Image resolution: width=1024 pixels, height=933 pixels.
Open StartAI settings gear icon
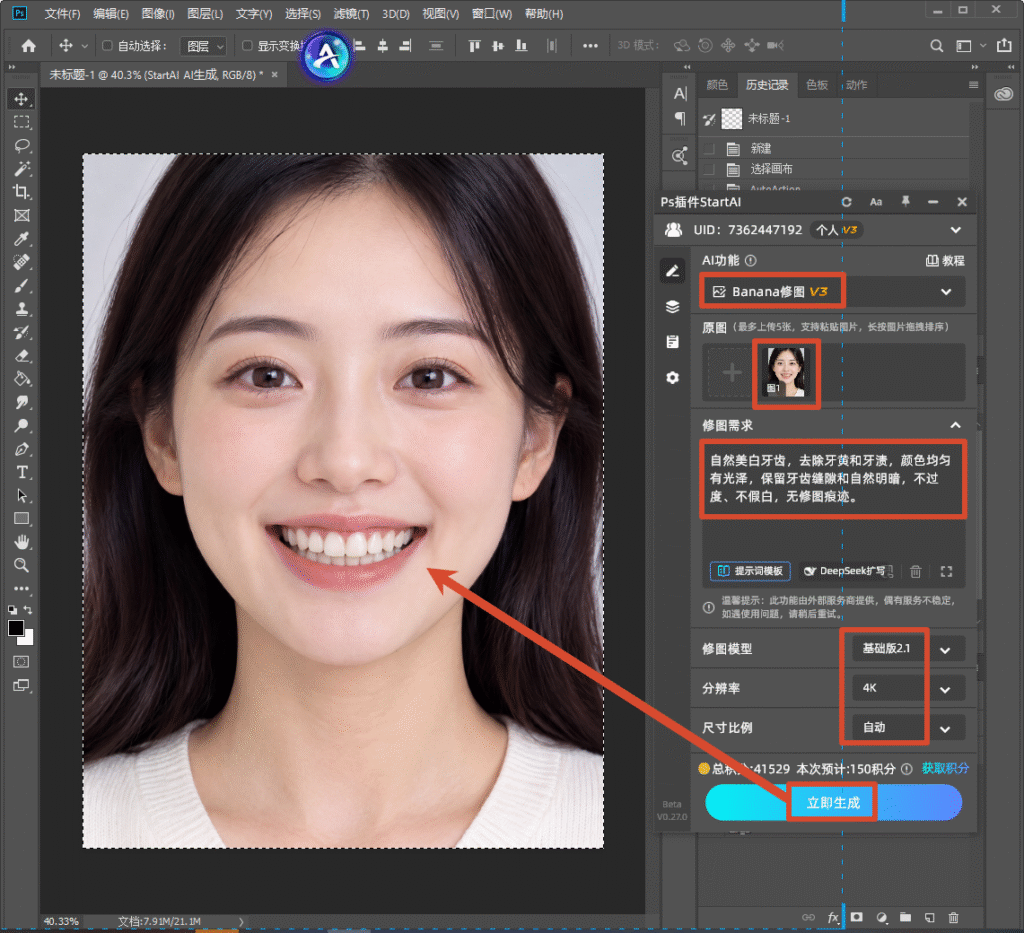pos(673,377)
